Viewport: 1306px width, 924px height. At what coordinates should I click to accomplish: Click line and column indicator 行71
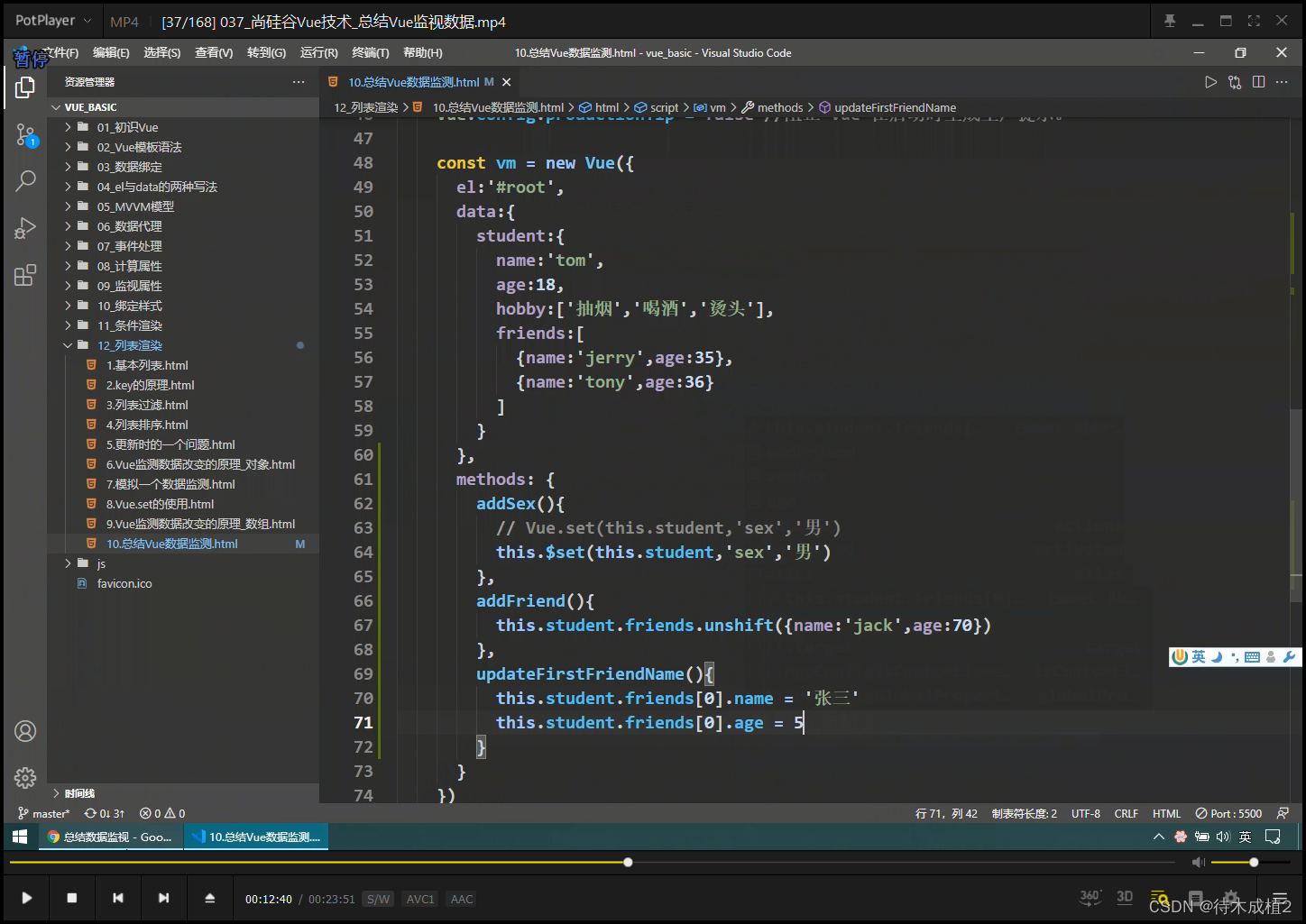tap(946, 813)
